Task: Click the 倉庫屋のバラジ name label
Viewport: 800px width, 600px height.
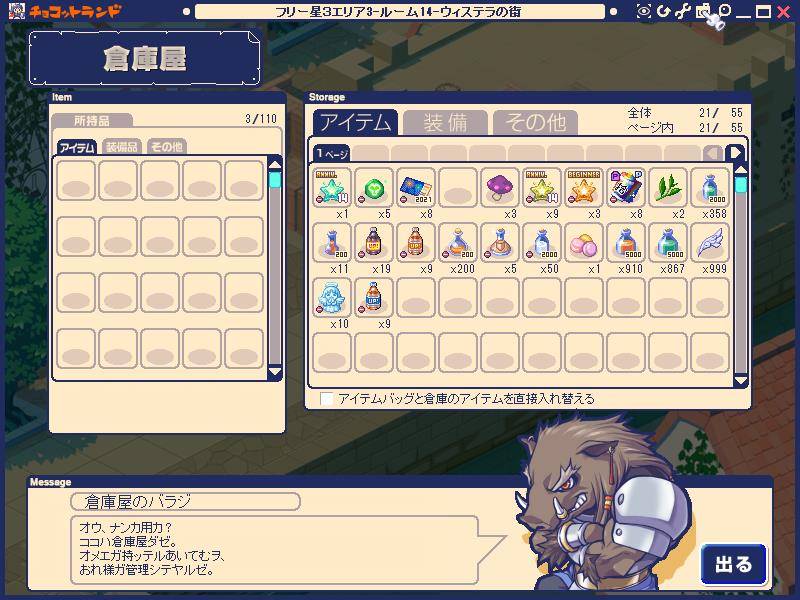Action: point(185,502)
